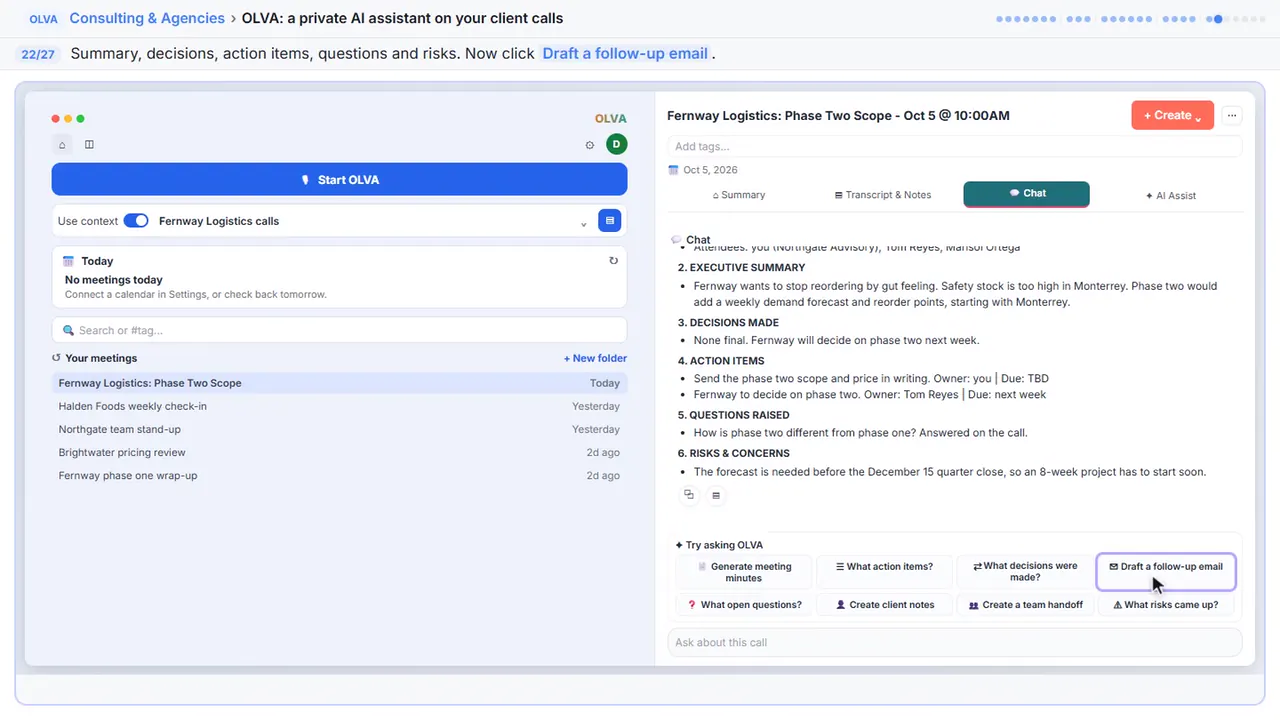
Task: Click the list icon below chat response
Action: tap(716, 494)
